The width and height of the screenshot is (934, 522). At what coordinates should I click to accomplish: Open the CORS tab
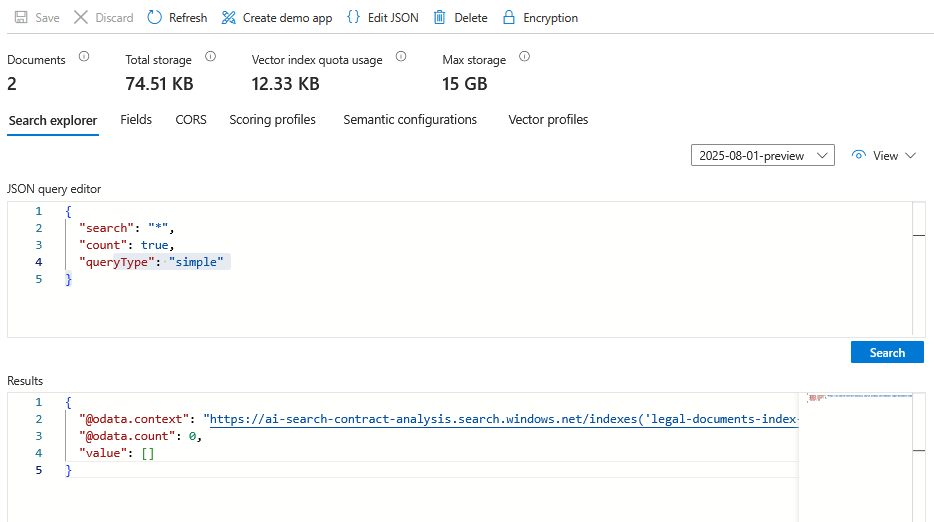click(x=191, y=120)
